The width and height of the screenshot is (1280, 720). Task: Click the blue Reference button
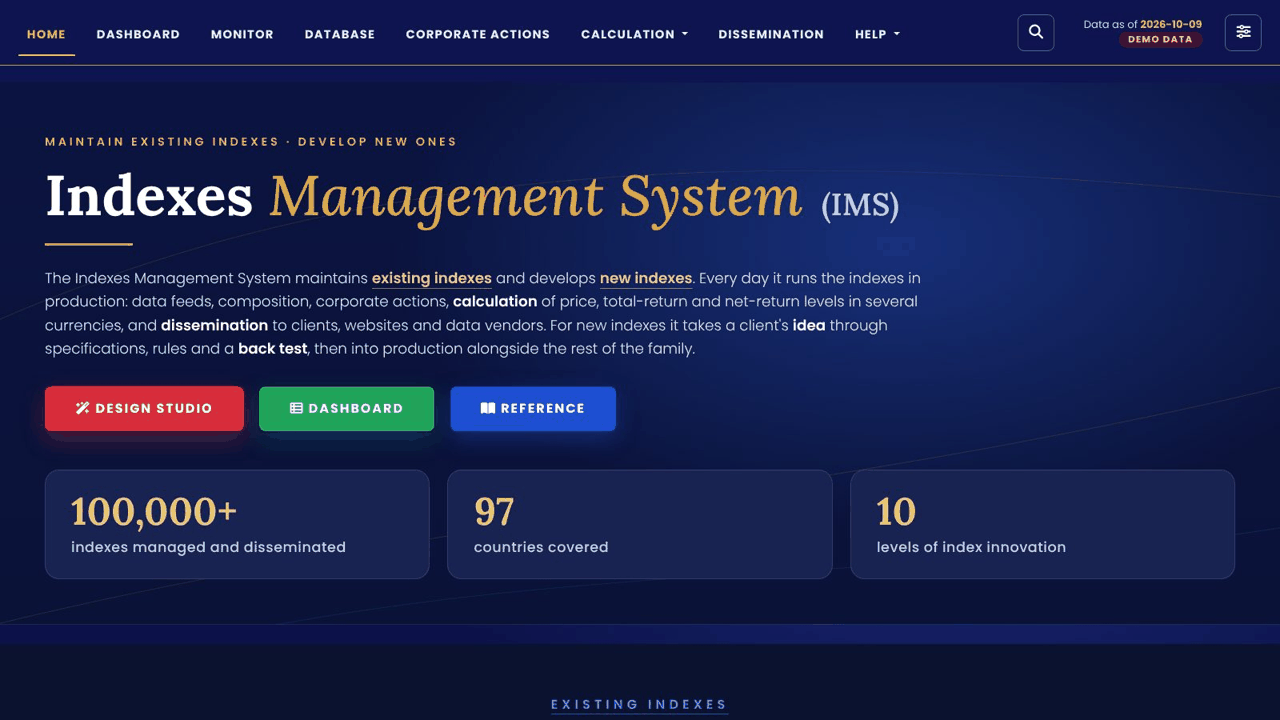coord(533,408)
